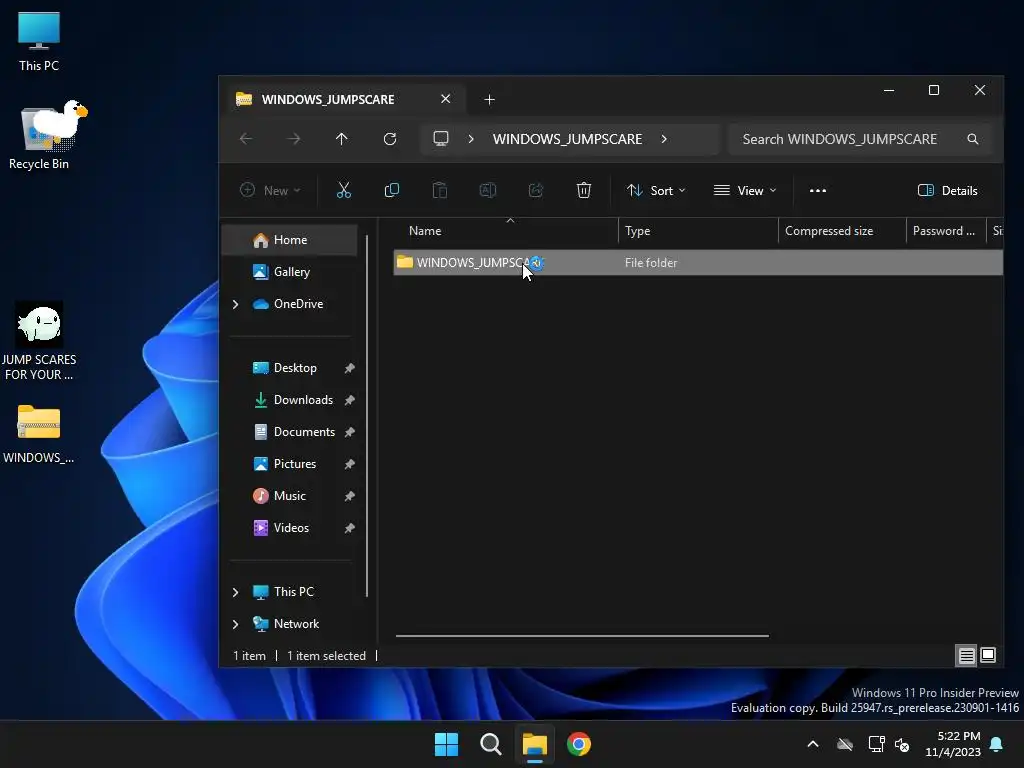Screen dimensions: 1024x768
Task: Click the Delete trash can icon
Action: [x=584, y=190]
